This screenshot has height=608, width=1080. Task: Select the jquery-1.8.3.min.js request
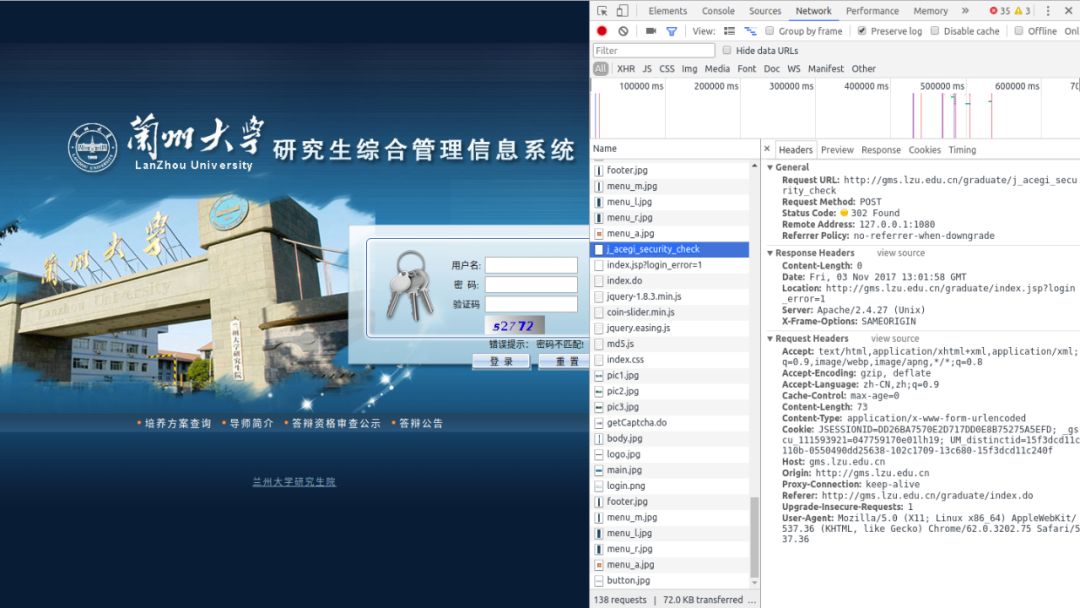click(x=669, y=297)
